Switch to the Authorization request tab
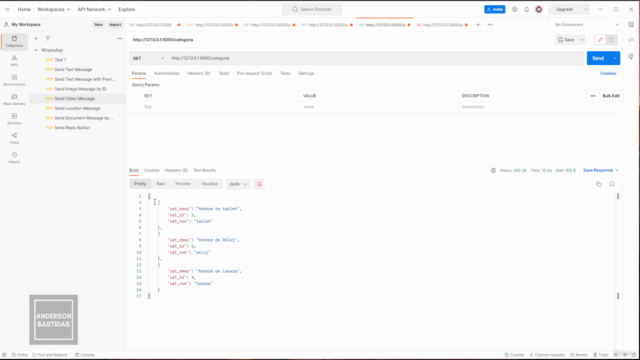Image resolution: width=640 pixels, height=360 pixels. (x=167, y=73)
